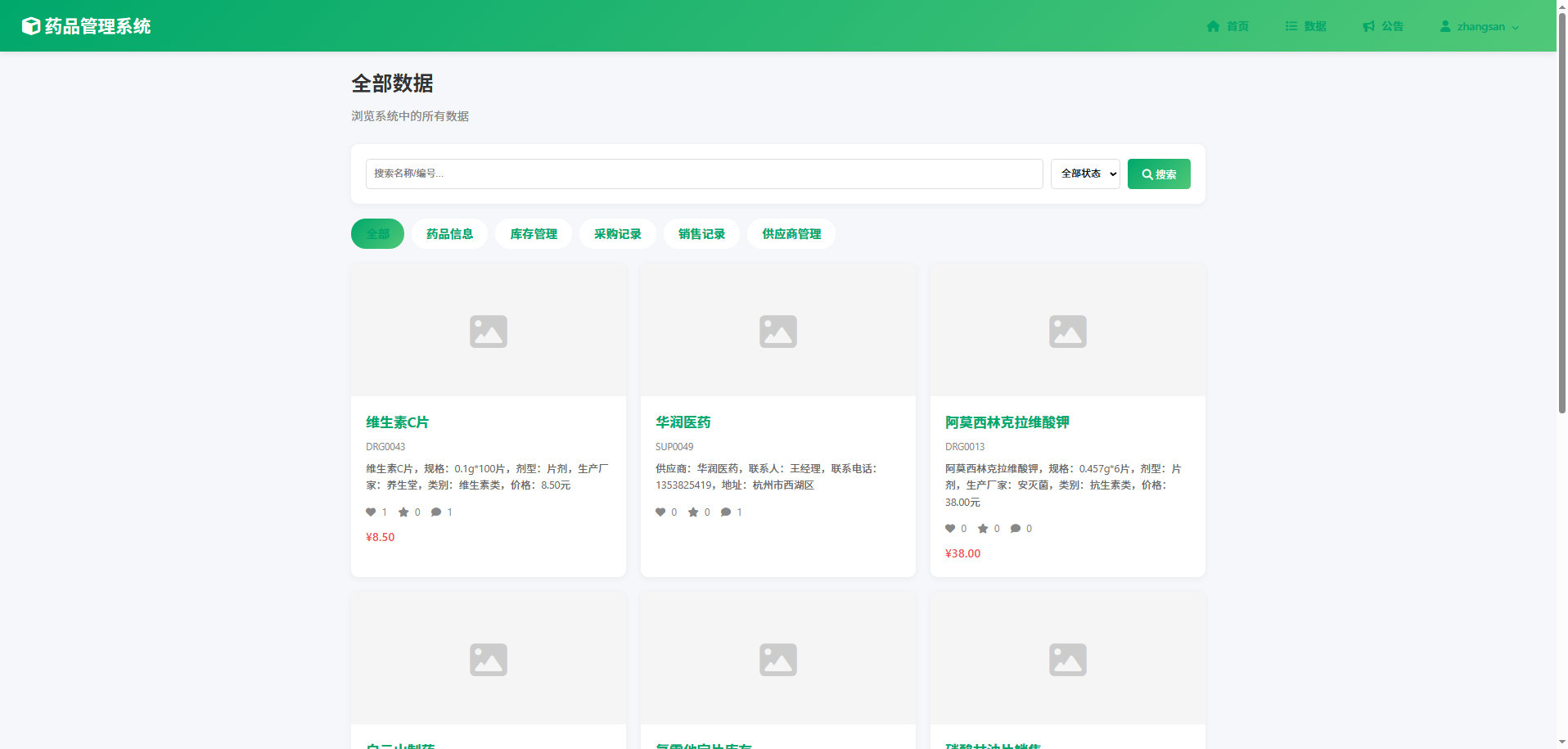Image resolution: width=1568 pixels, height=749 pixels.
Task: Open the 数据 nav link
Action: (x=1305, y=26)
